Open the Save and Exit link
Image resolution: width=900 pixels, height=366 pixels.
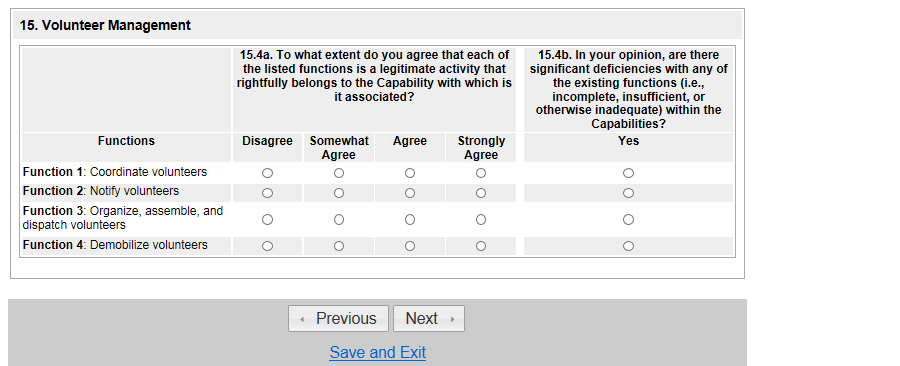coord(378,352)
